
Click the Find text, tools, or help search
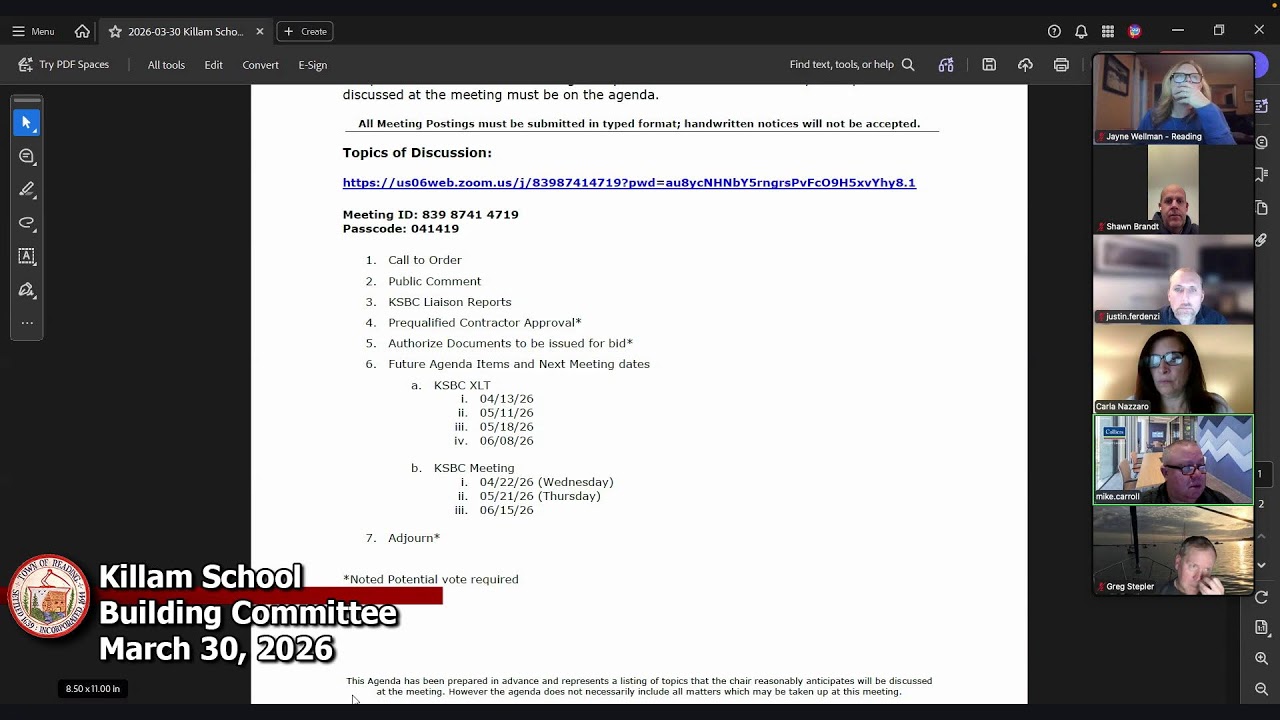(852, 64)
